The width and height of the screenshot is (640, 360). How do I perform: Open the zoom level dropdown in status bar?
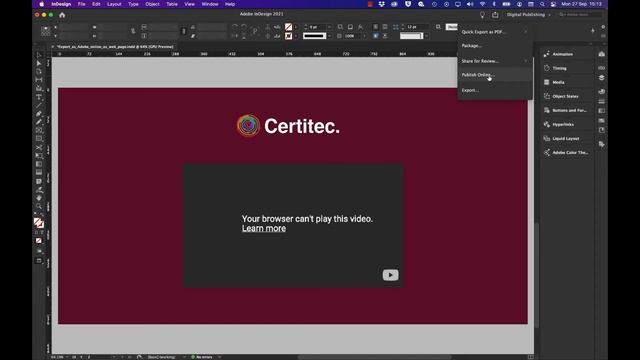(67, 357)
